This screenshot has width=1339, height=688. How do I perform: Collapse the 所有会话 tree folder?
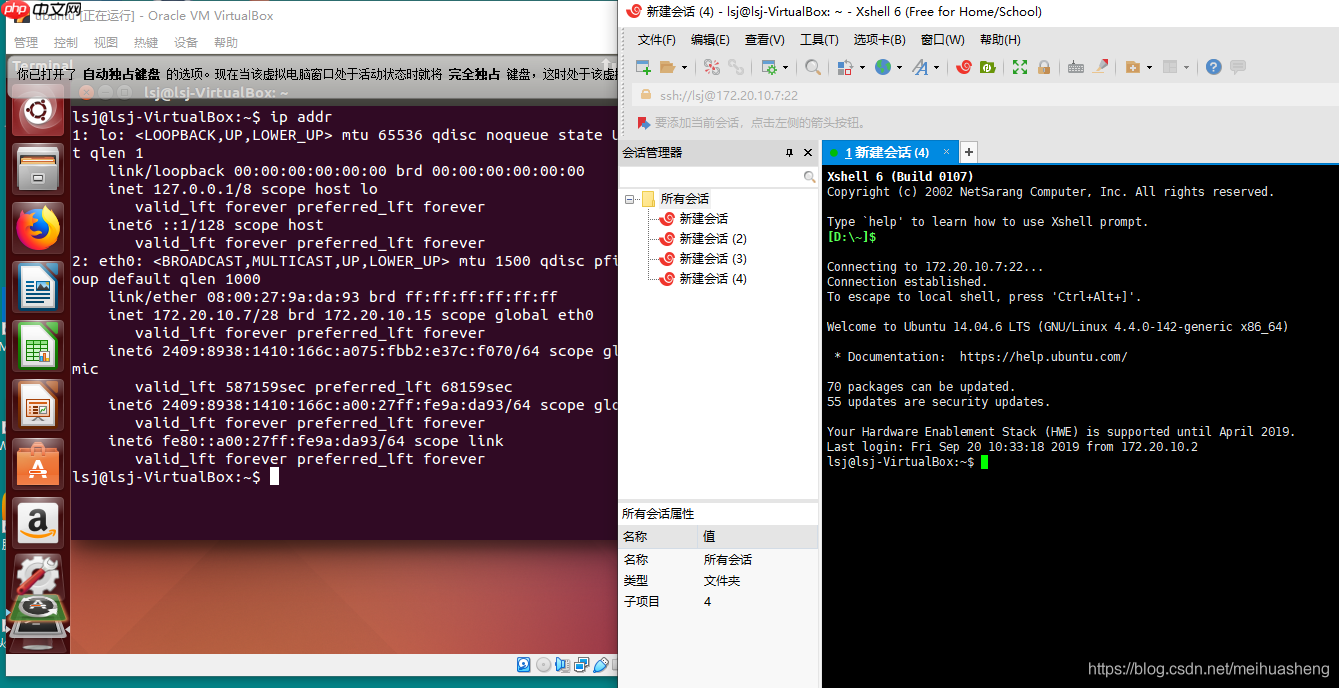point(630,199)
